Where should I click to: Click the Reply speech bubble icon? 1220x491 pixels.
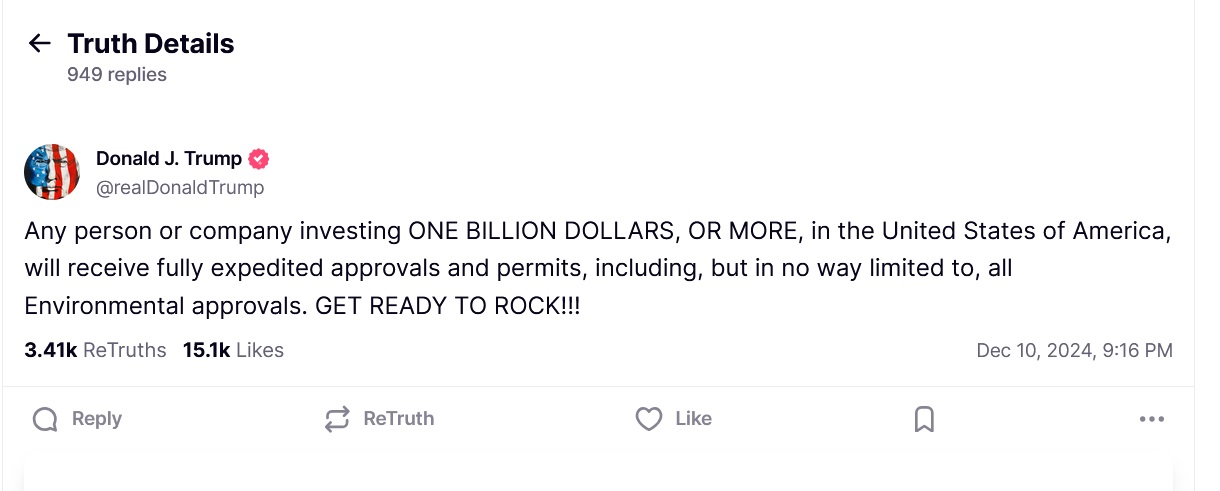point(45,419)
